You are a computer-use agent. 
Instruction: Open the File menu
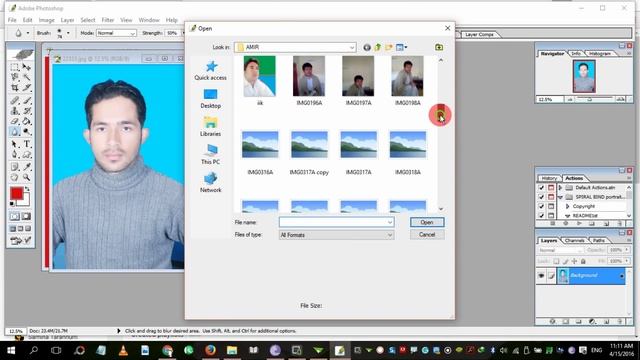pyautogui.click(x=12, y=20)
